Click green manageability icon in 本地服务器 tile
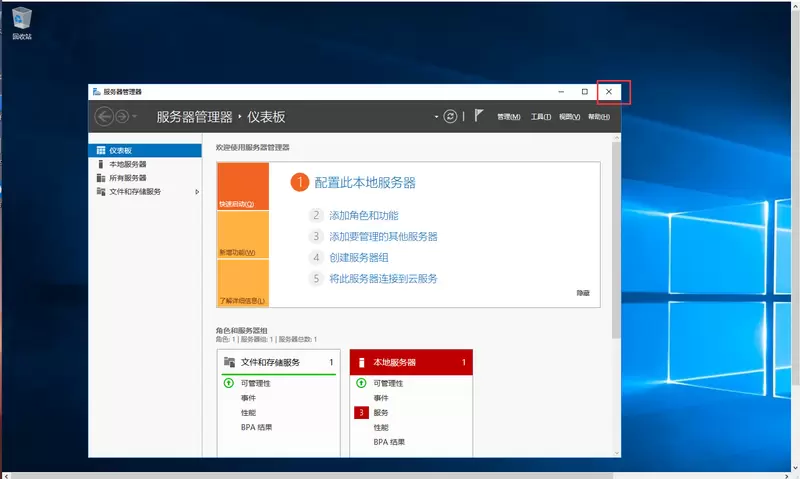 click(361, 383)
